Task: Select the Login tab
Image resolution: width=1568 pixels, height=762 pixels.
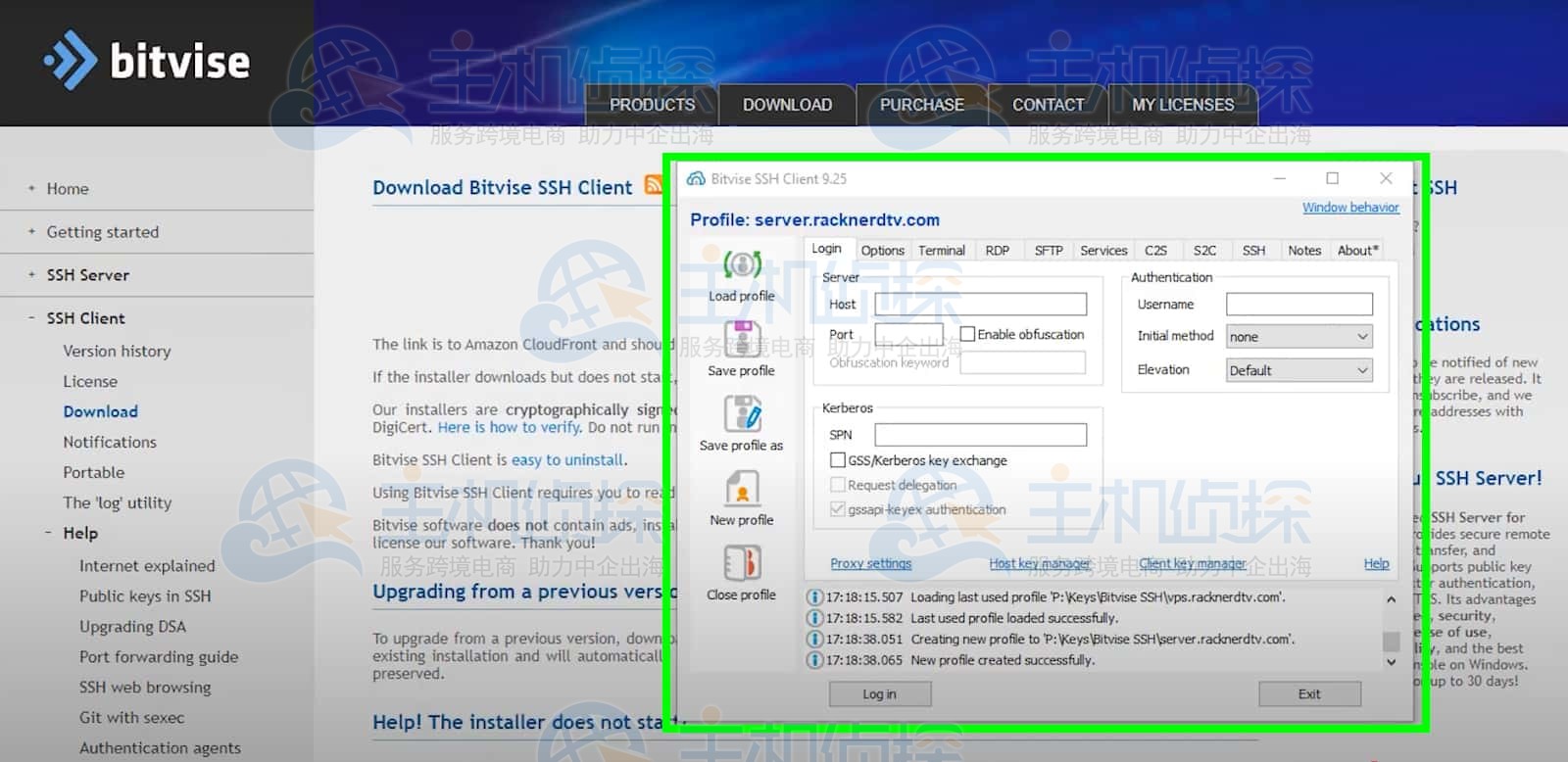Action: click(x=826, y=249)
